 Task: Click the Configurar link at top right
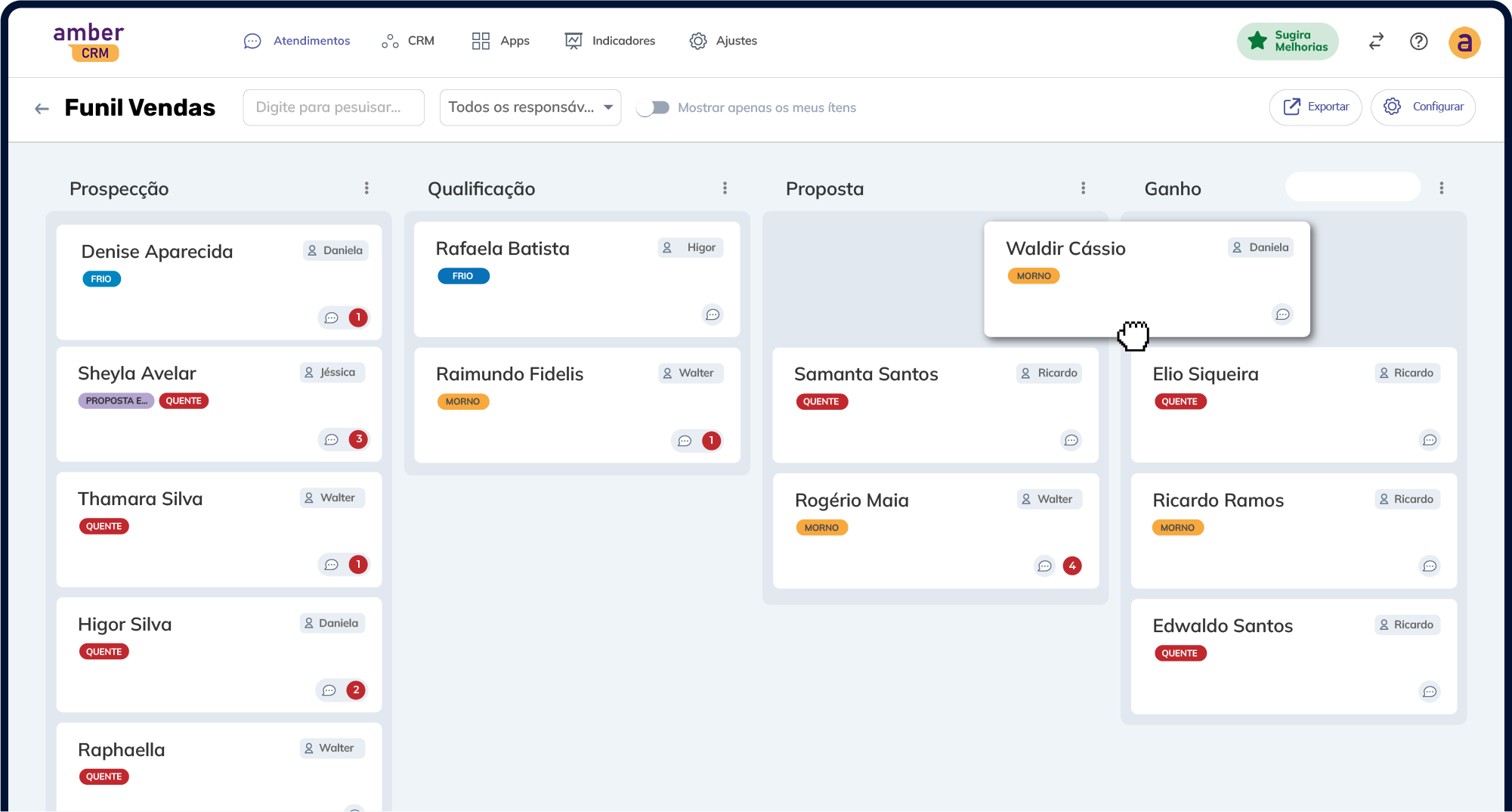point(1423,107)
